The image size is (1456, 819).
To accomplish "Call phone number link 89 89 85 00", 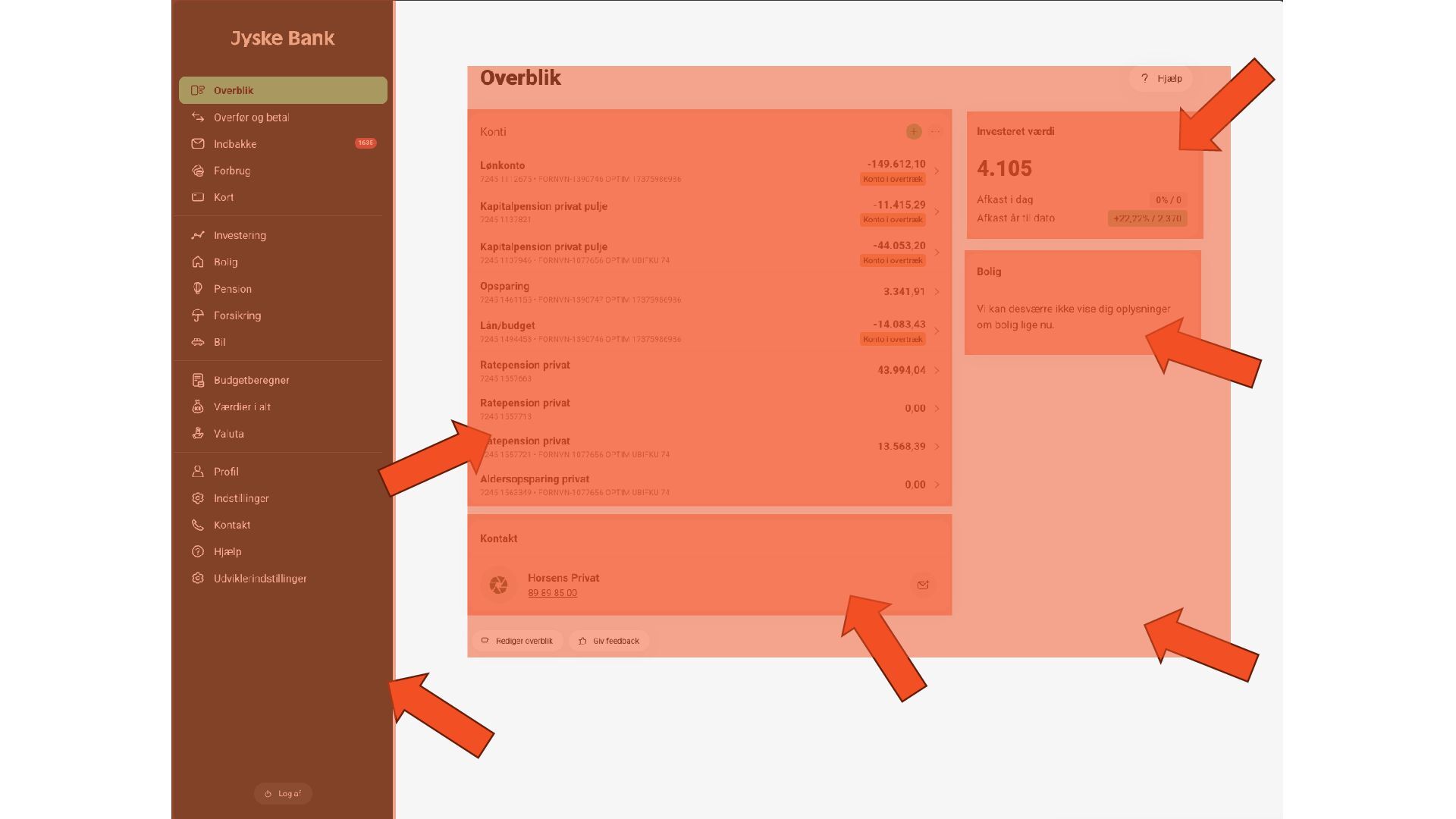I will (552, 593).
